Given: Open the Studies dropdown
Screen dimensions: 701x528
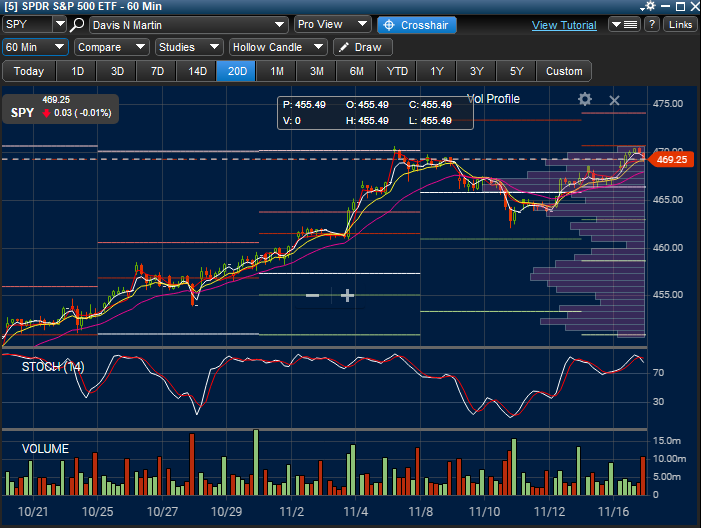Looking at the screenshot, I should click(189, 47).
